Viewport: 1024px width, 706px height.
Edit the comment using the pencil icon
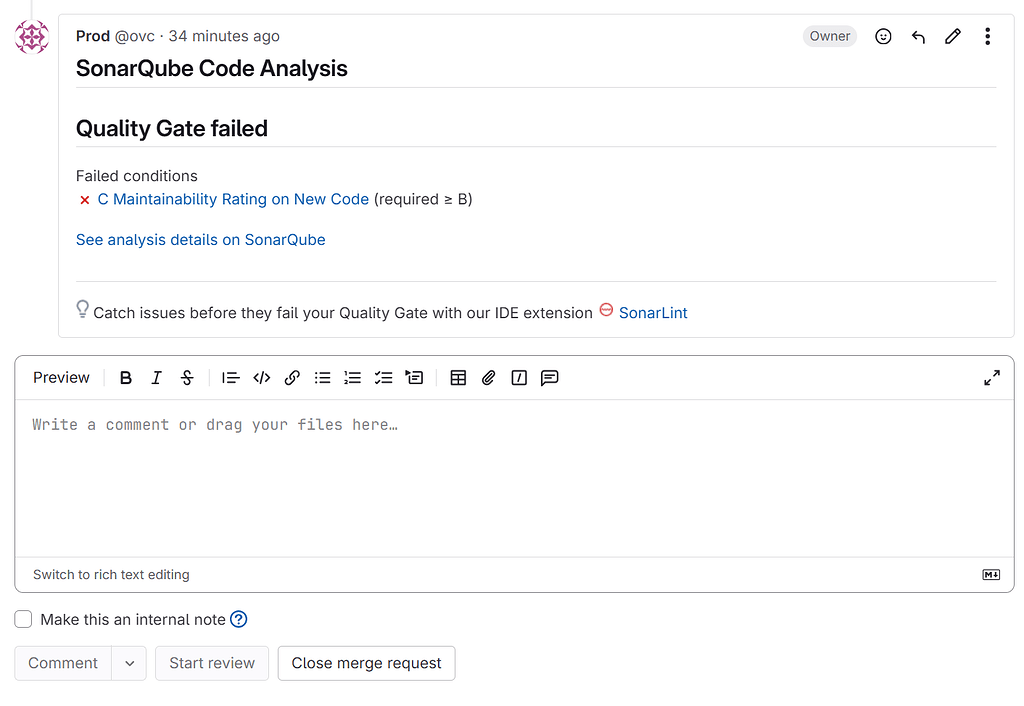click(x=952, y=36)
